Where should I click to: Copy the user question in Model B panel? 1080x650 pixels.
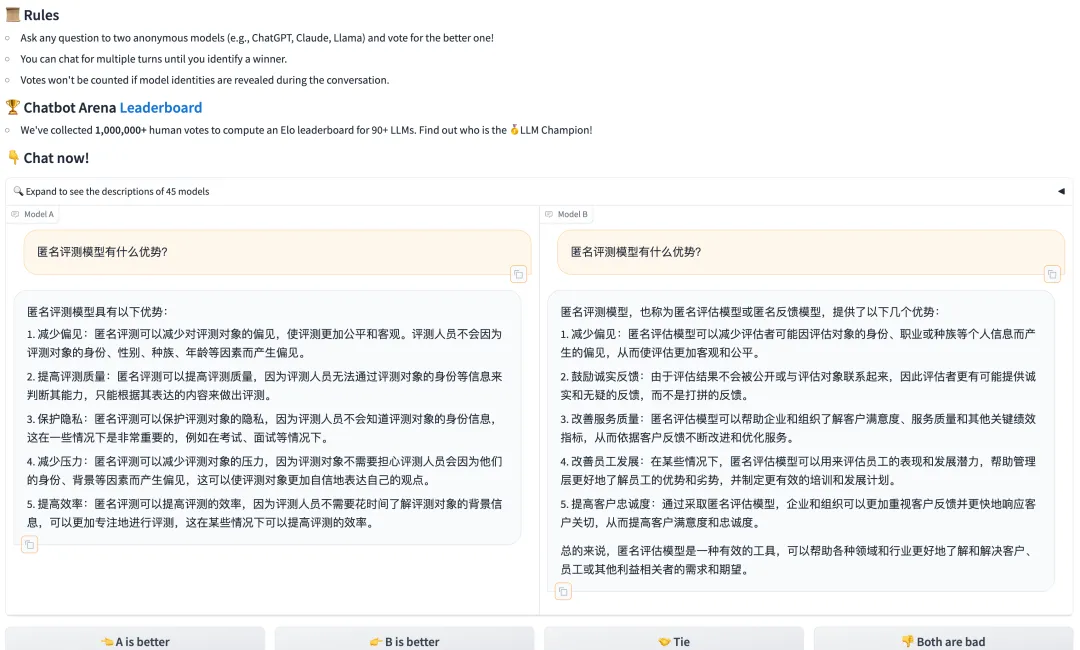(x=1052, y=274)
